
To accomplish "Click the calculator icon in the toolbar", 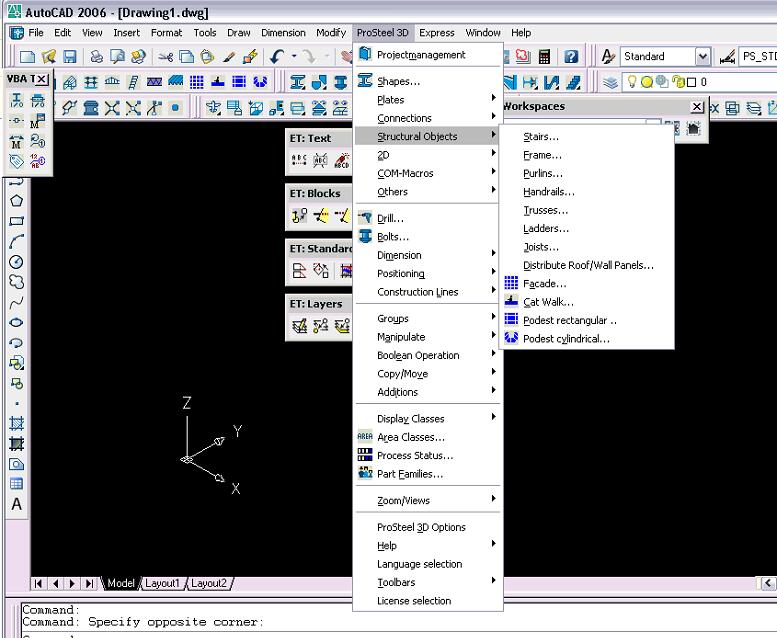I will 544,57.
